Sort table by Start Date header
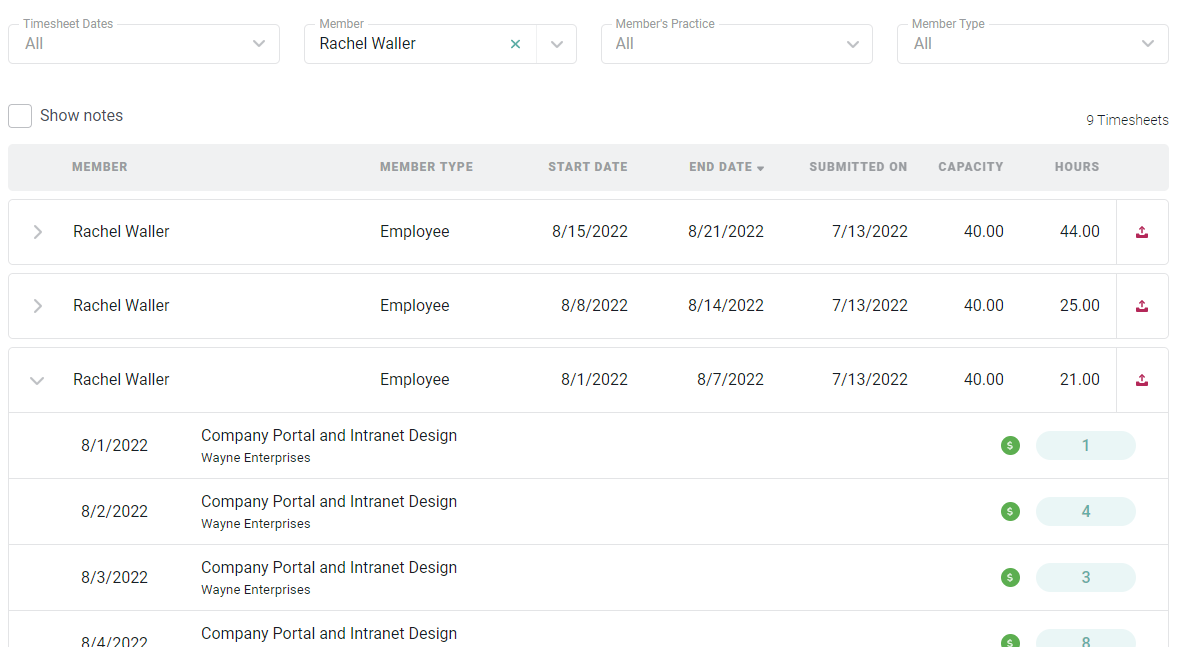This screenshot has height=647, width=1180. (x=587, y=167)
